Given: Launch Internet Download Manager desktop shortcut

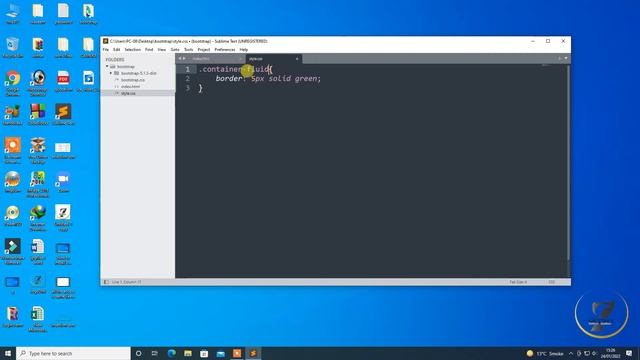Looking at the screenshot, I should pyautogui.click(x=38, y=218).
